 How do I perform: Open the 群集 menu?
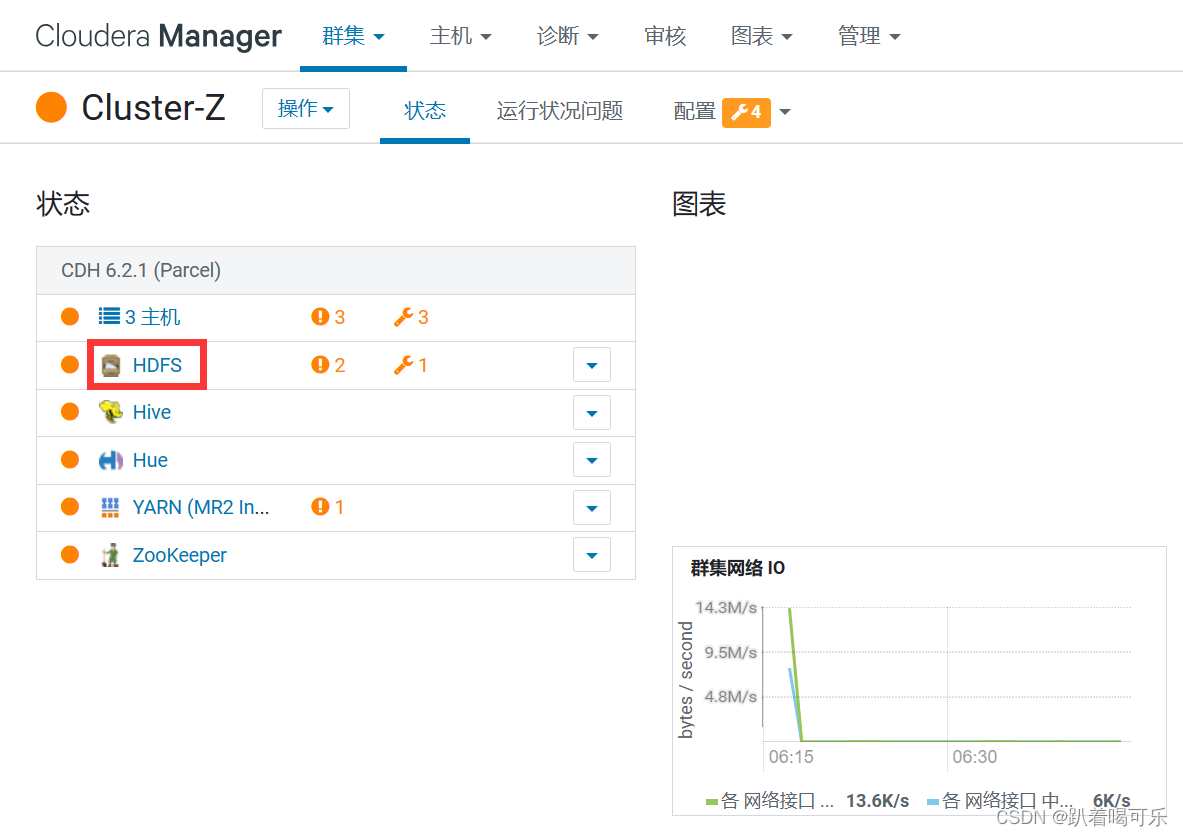coord(353,35)
